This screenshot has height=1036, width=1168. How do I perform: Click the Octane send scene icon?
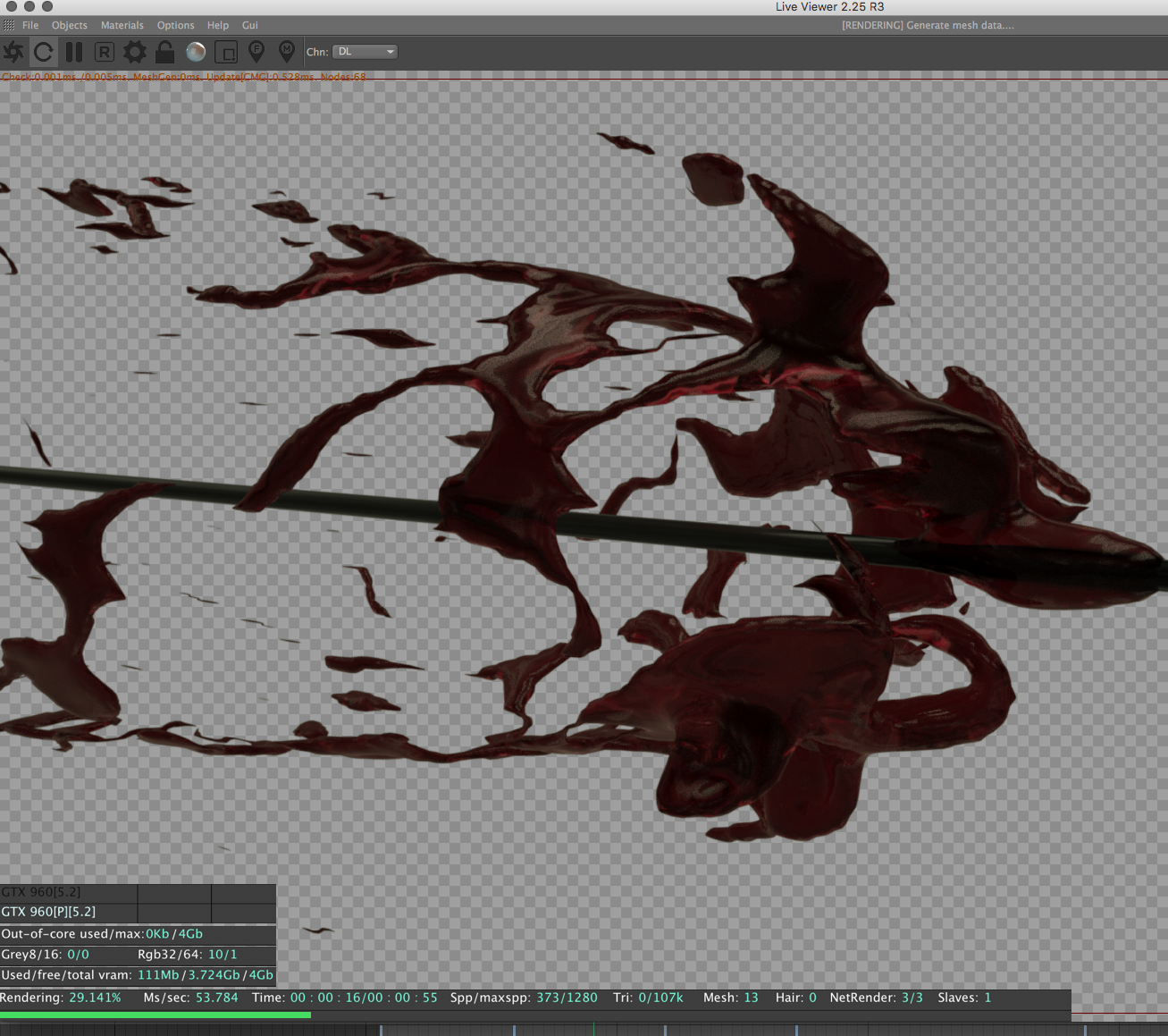click(x=13, y=52)
